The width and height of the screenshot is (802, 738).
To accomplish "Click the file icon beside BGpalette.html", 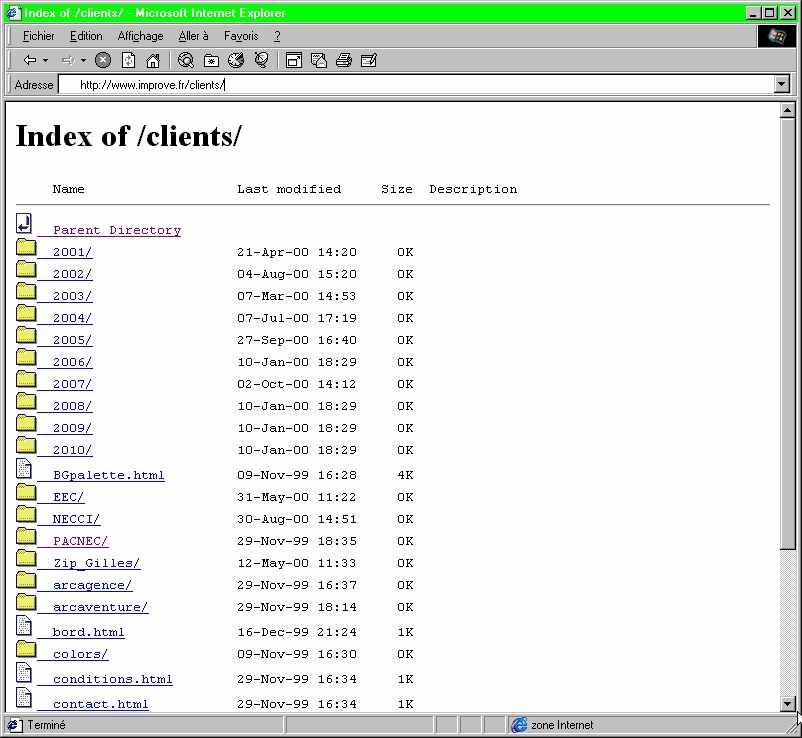I will [24, 468].
